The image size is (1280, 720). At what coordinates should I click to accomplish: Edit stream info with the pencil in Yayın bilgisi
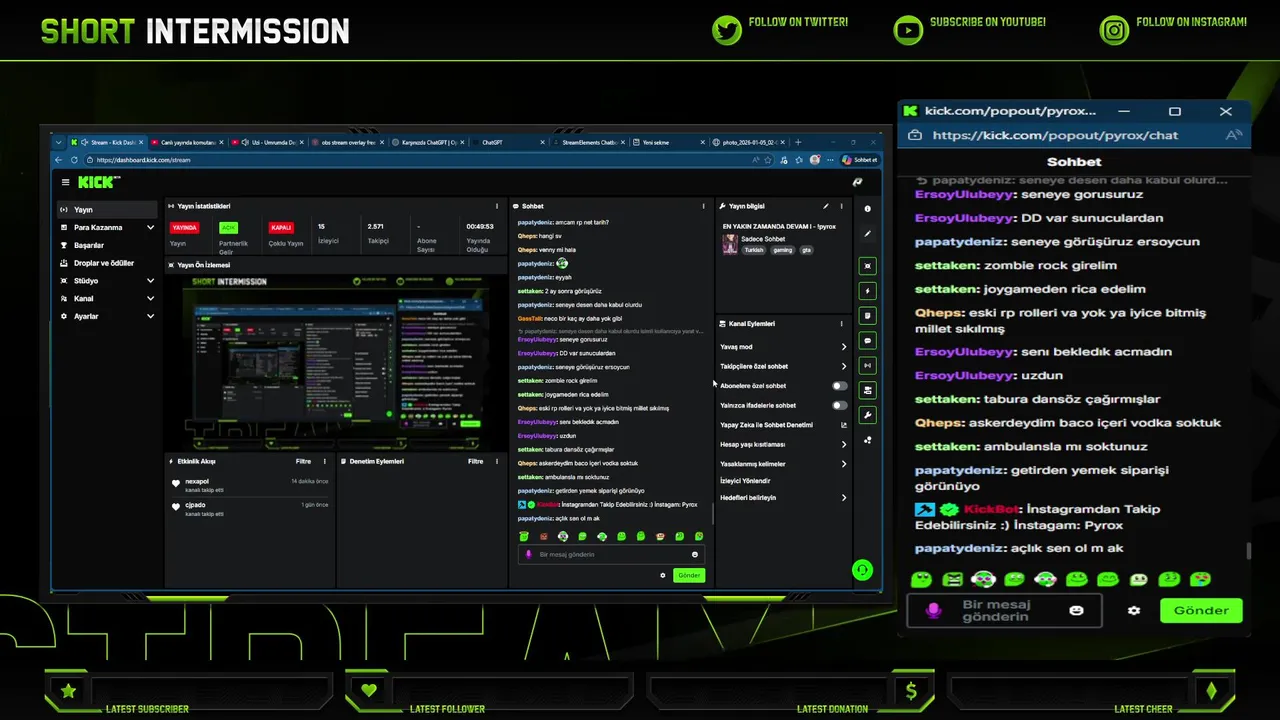[826, 206]
